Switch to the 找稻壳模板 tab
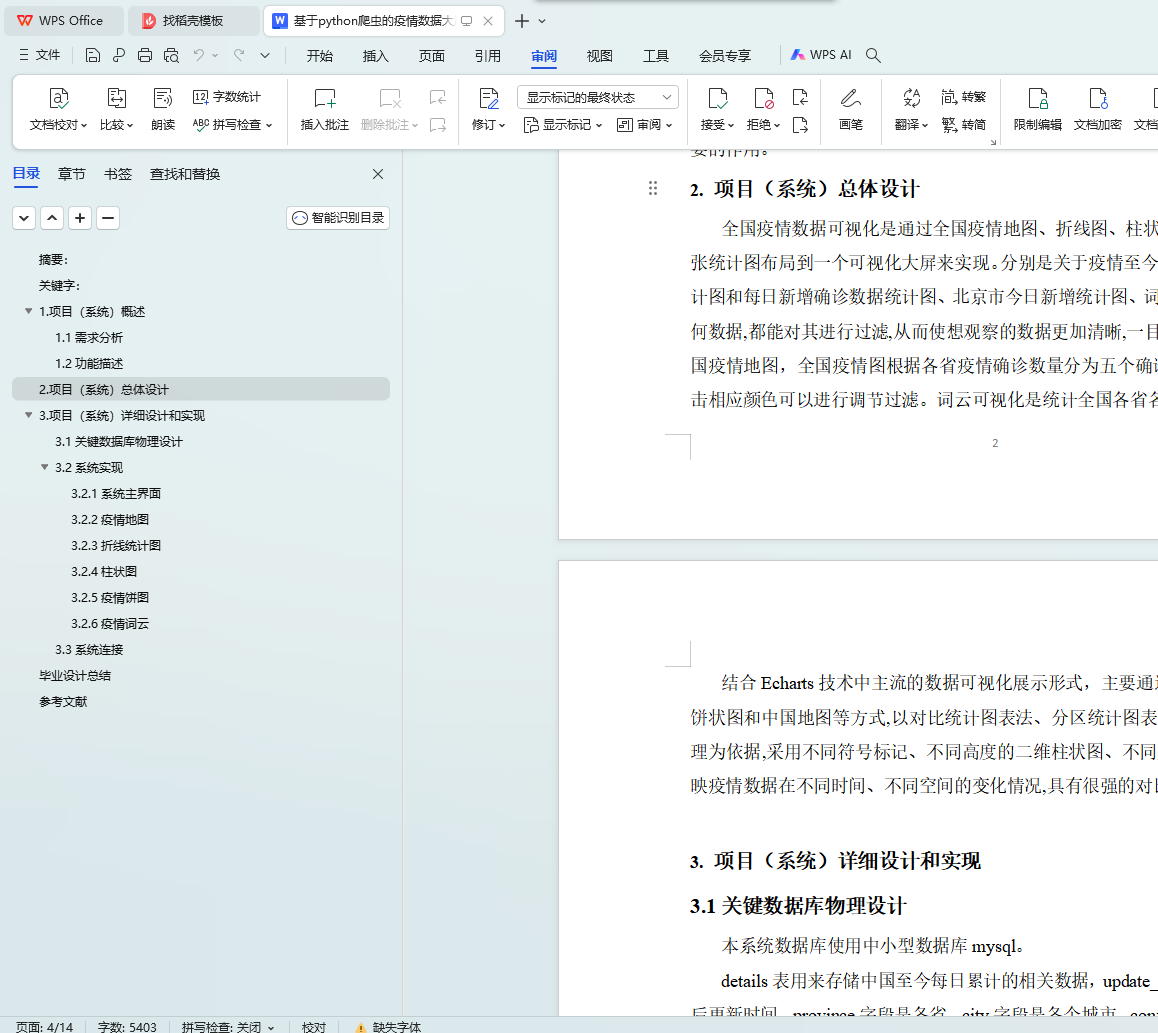The image size is (1158, 1033). click(193, 21)
